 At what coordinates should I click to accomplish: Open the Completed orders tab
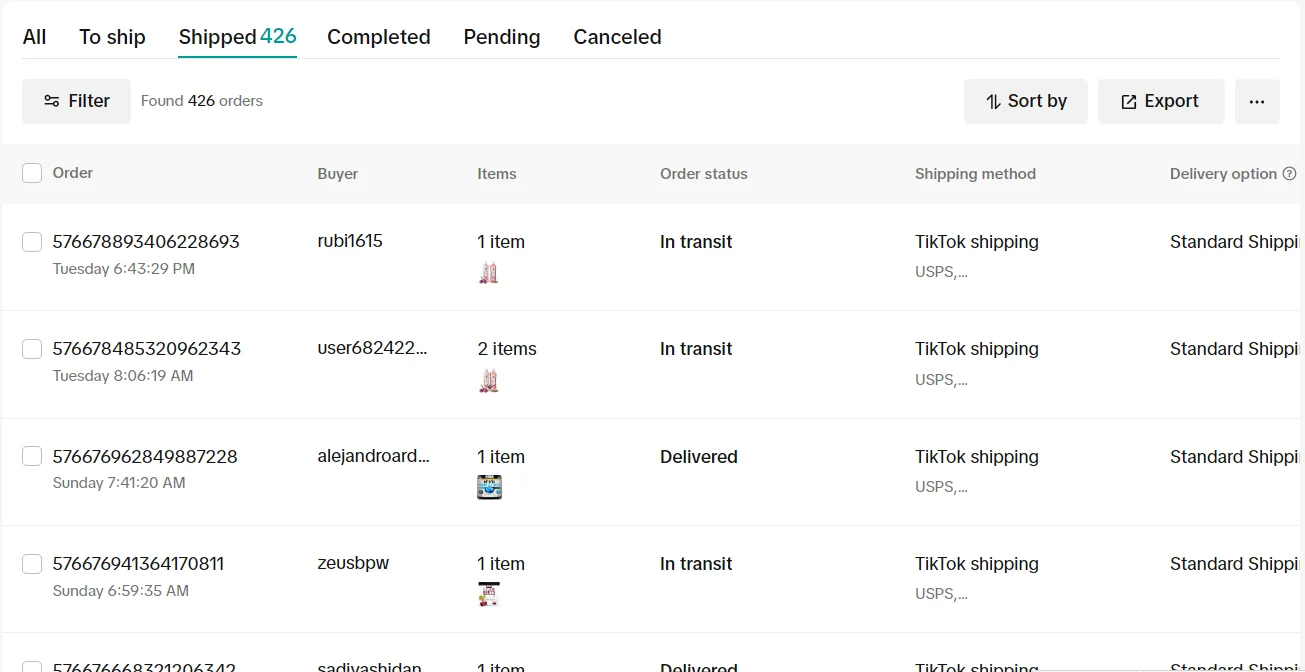pos(378,37)
